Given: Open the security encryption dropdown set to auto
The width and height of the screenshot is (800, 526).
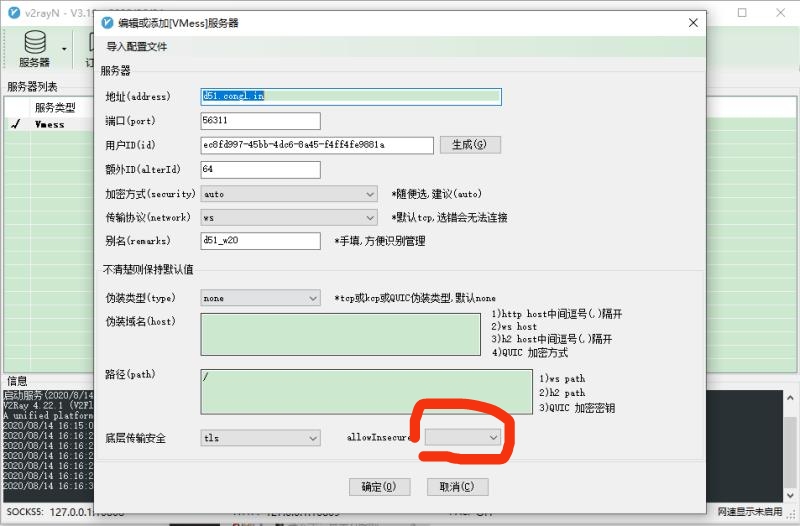Looking at the screenshot, I should [x=289, y=194].
